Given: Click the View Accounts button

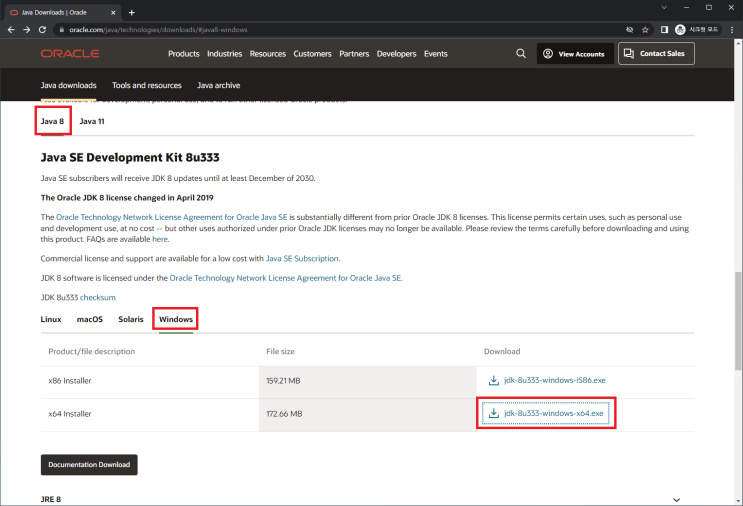Looking at the screenshot, I should pos(575,54).
